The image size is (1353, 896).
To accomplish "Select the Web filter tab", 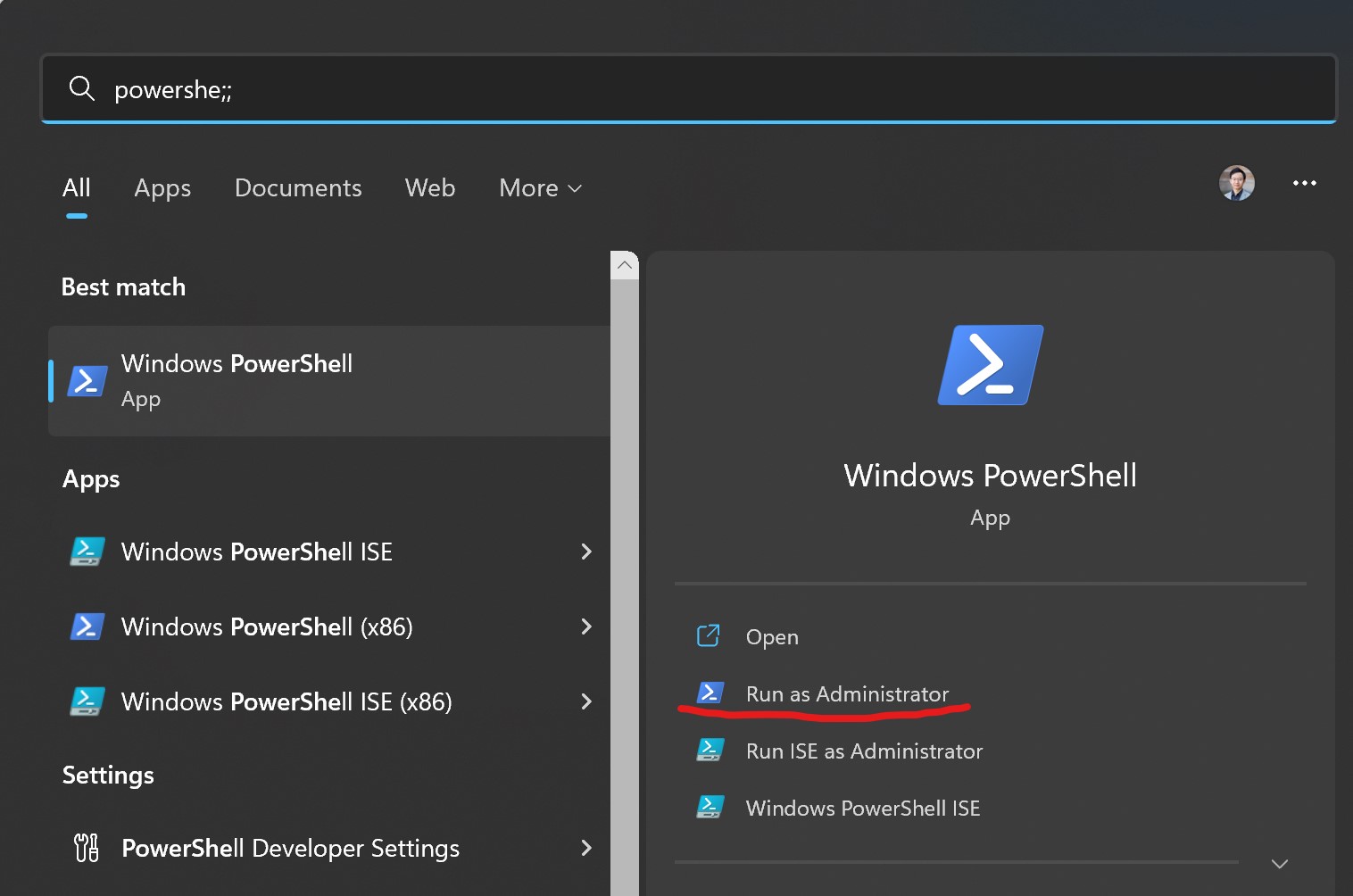I will (430, 188).
